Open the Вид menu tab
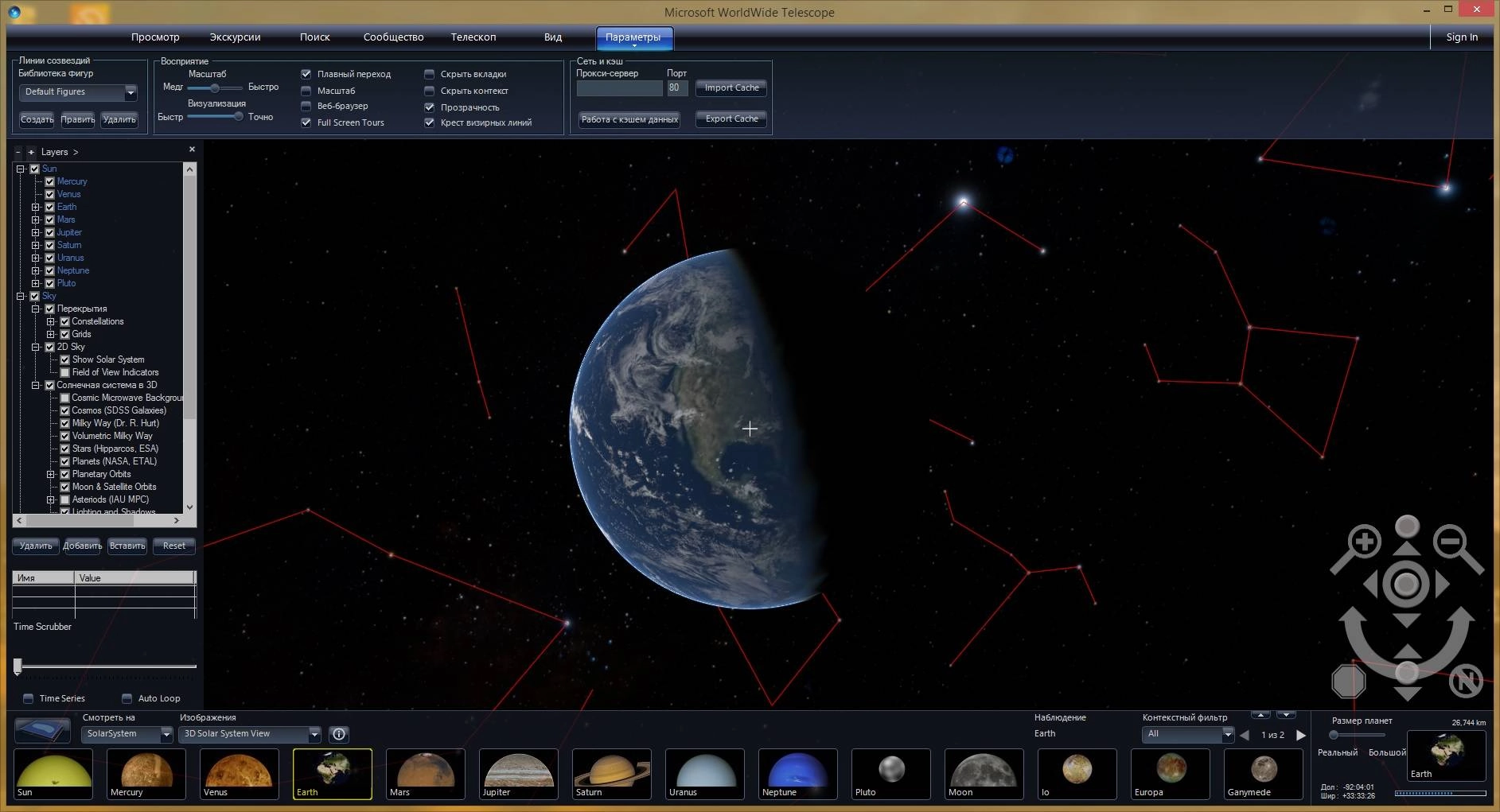Screen dimensions: 1500x812 click(x=553, y=37)
